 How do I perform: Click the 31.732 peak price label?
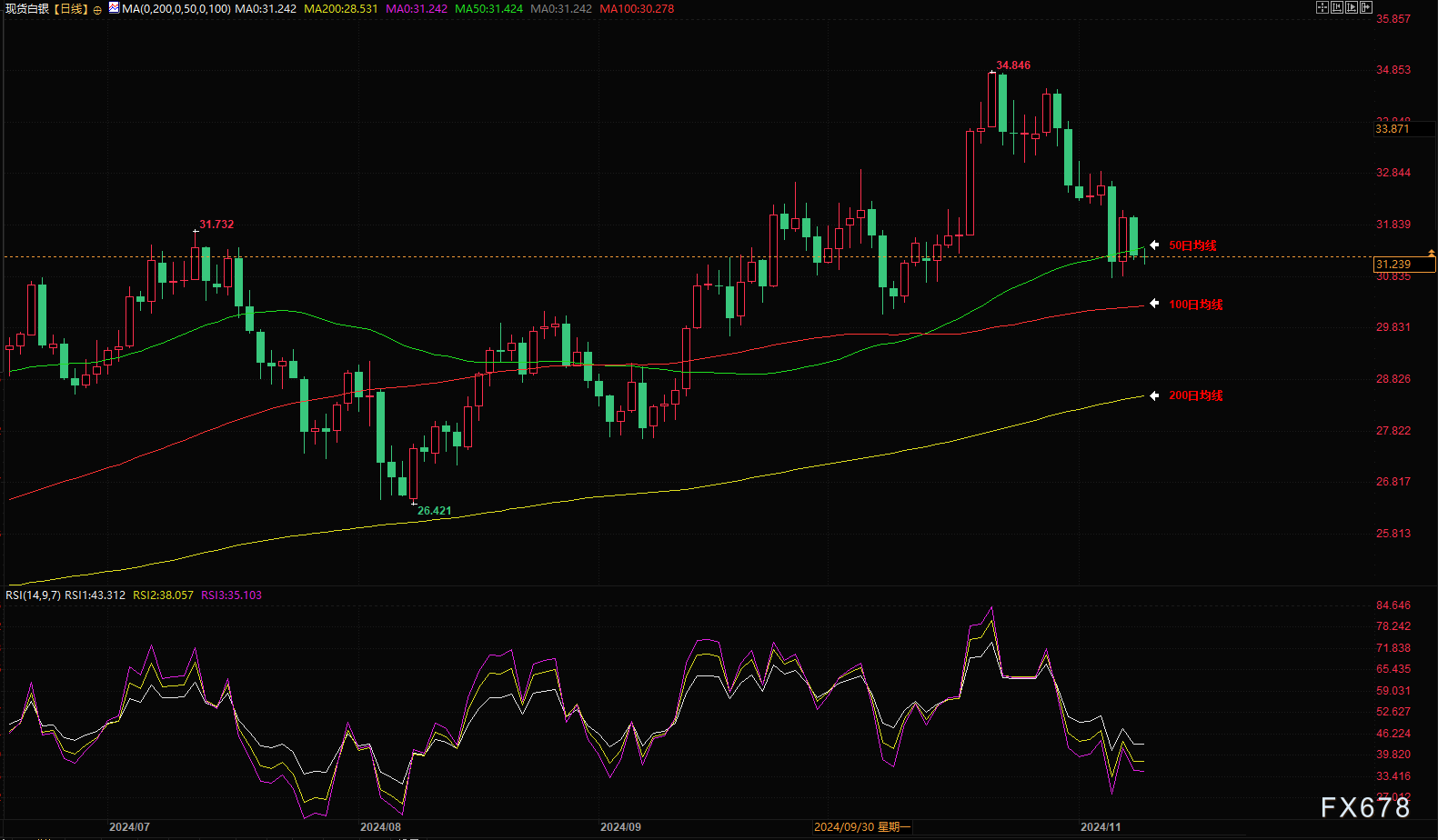(216, 225)
